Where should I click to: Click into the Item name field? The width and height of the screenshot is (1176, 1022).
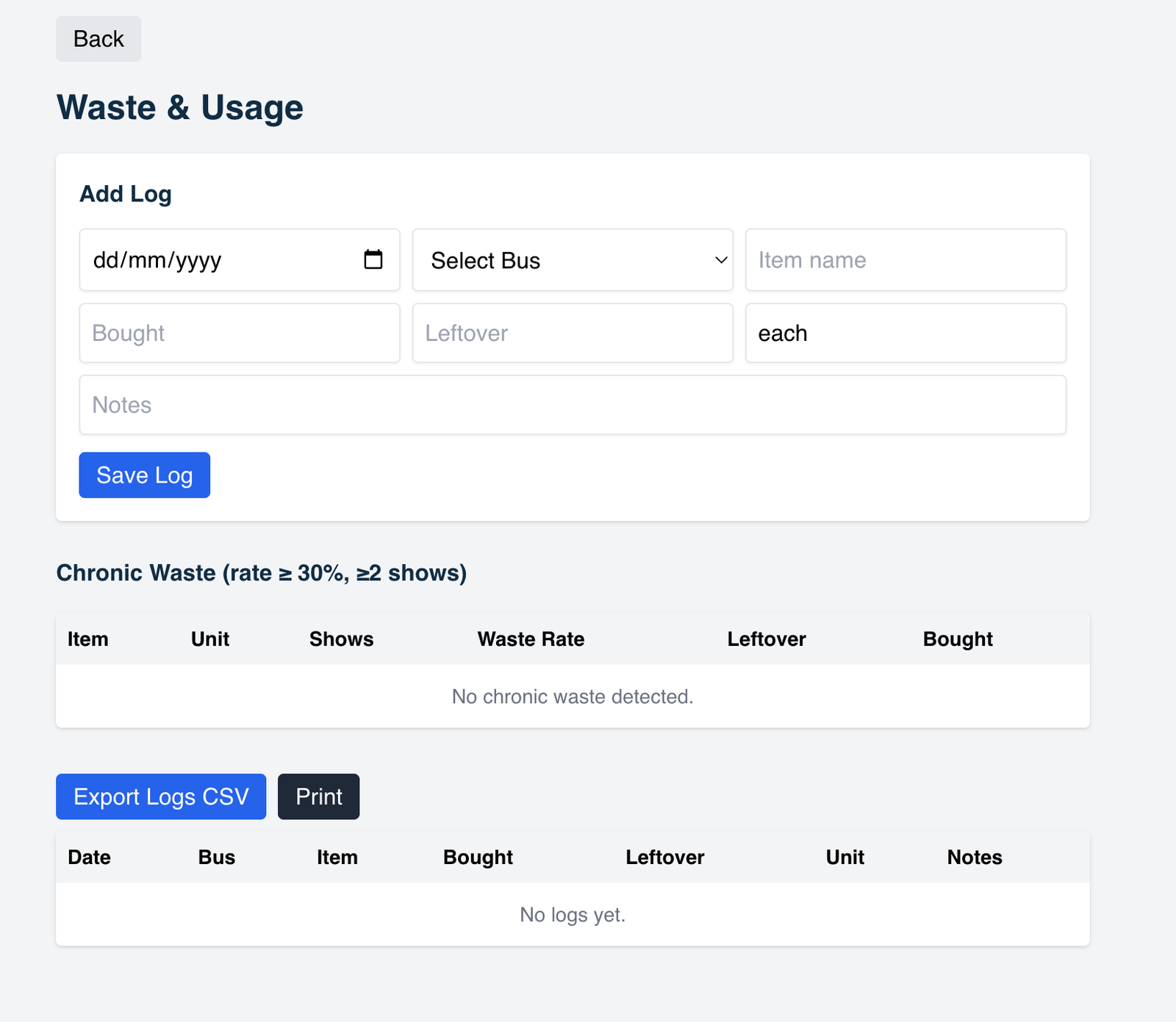pos(905,260)
